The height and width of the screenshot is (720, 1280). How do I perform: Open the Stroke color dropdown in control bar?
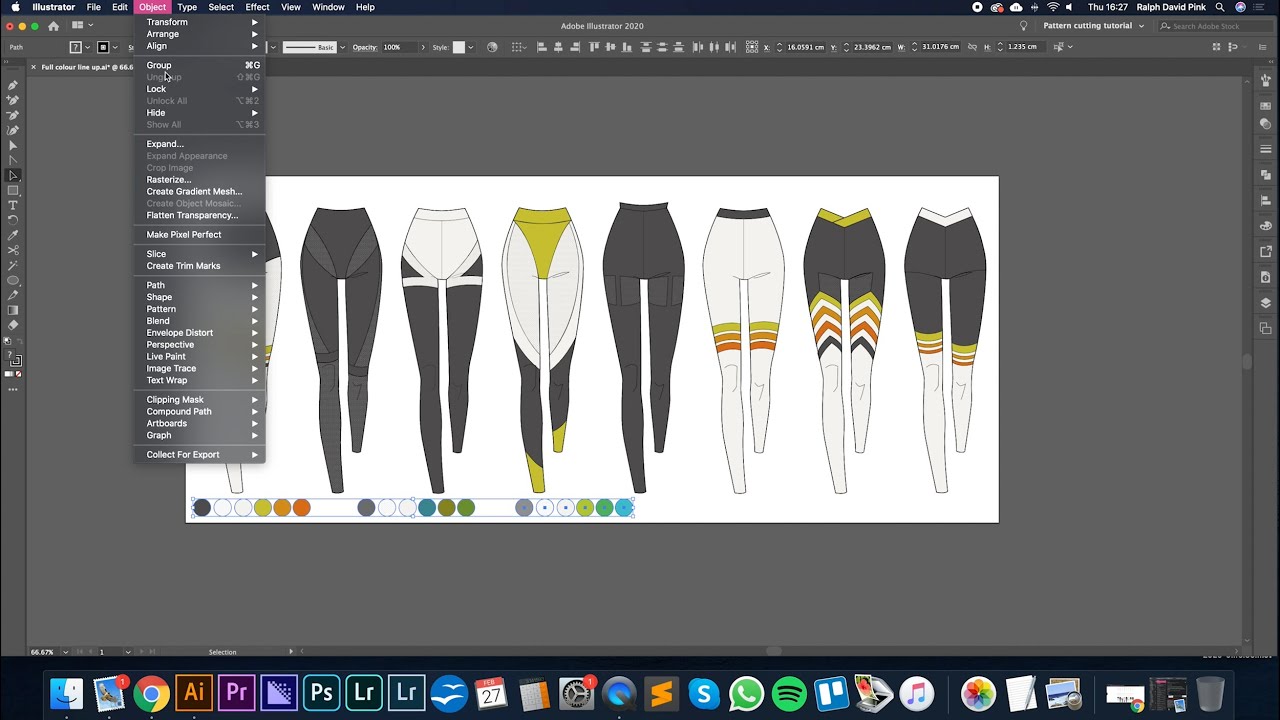tap(116, 47)
